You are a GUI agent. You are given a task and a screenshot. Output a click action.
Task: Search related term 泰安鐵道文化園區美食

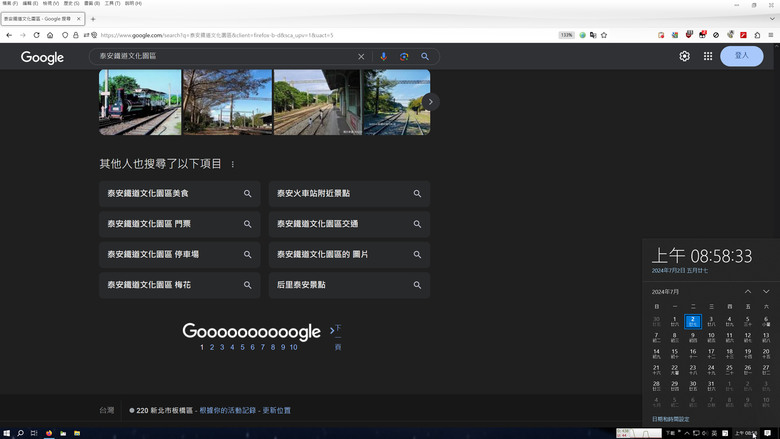click(x=180, y=193)
